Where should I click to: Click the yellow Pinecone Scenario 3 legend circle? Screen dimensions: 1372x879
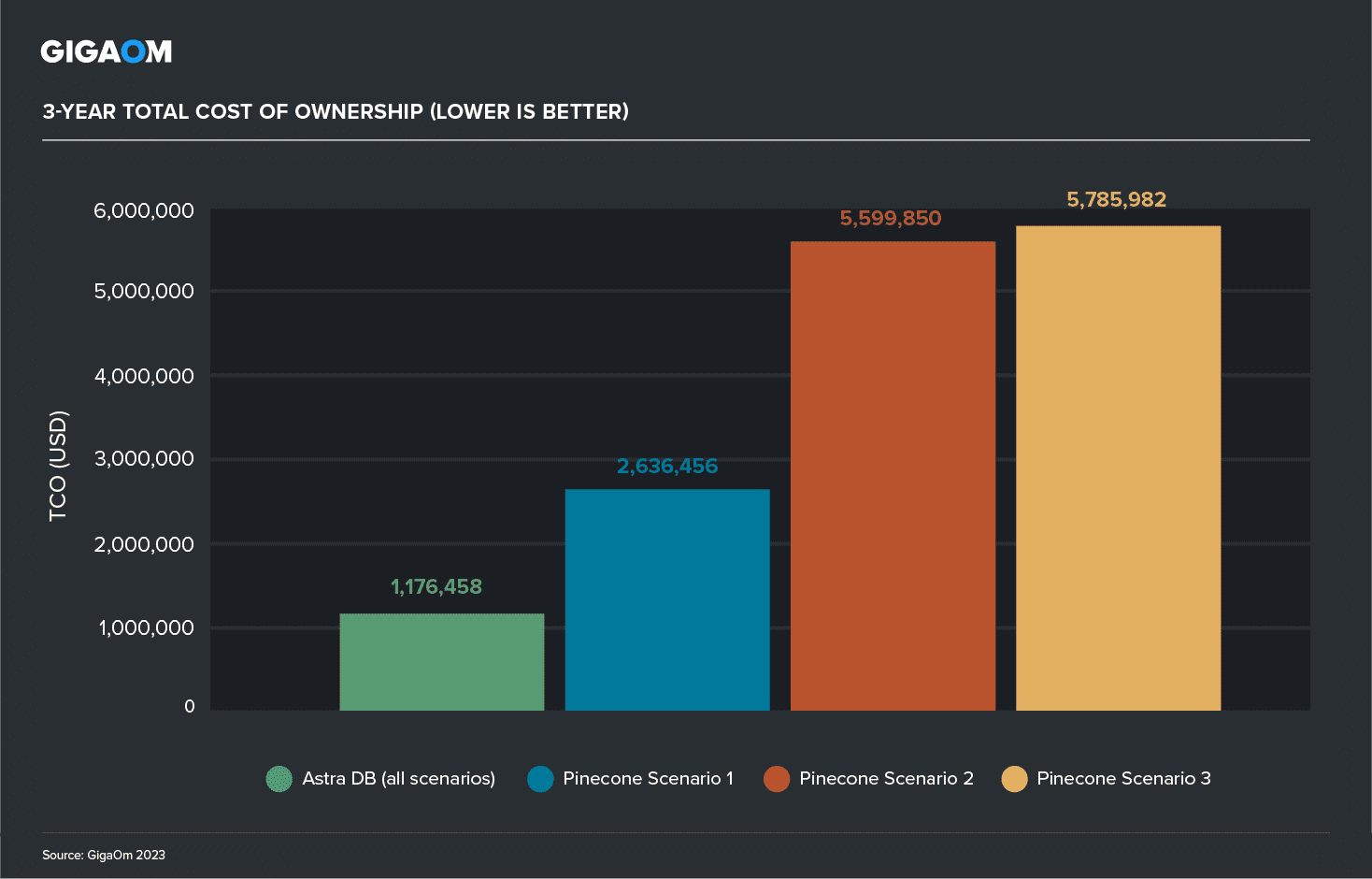coord(1014,779)
